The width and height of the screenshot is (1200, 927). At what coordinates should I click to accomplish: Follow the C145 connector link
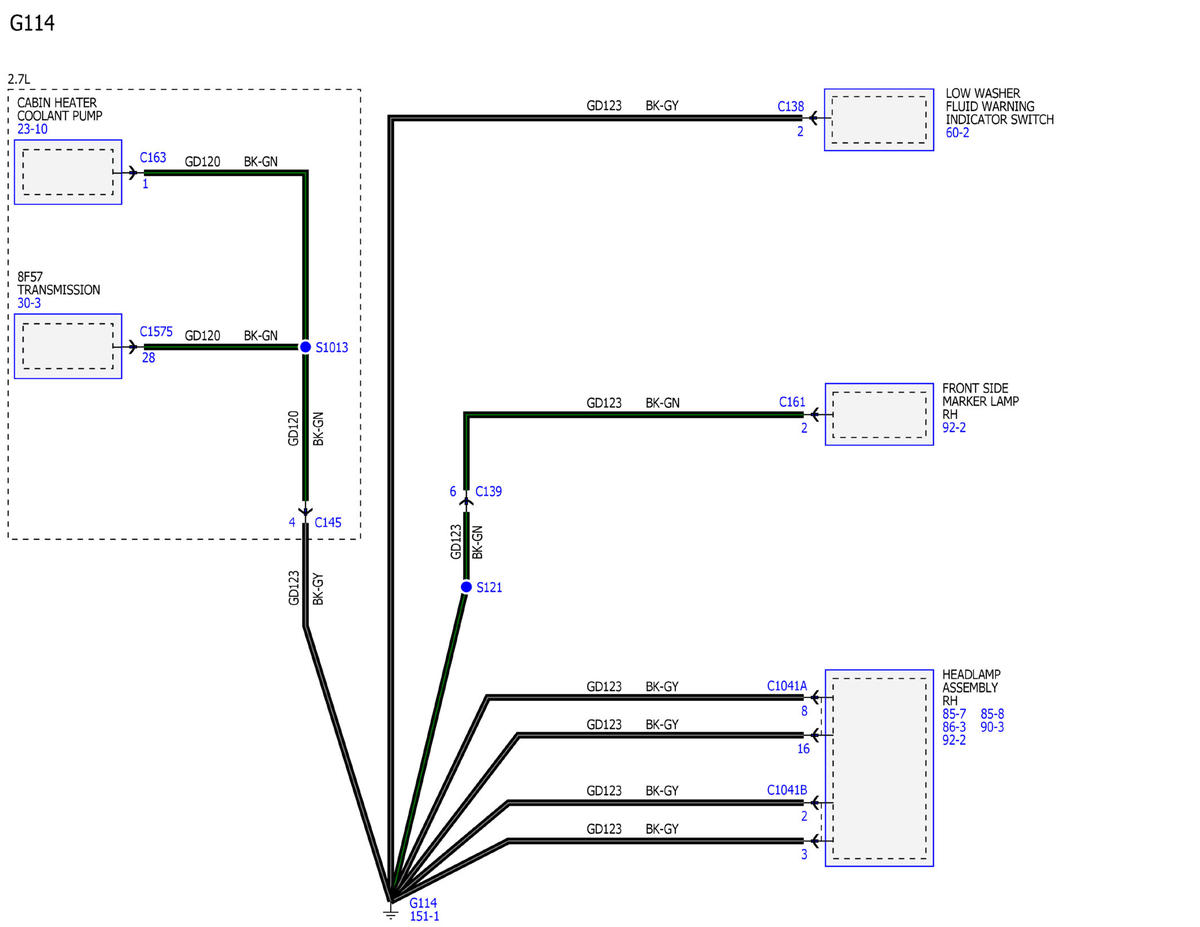click(328, 522)
